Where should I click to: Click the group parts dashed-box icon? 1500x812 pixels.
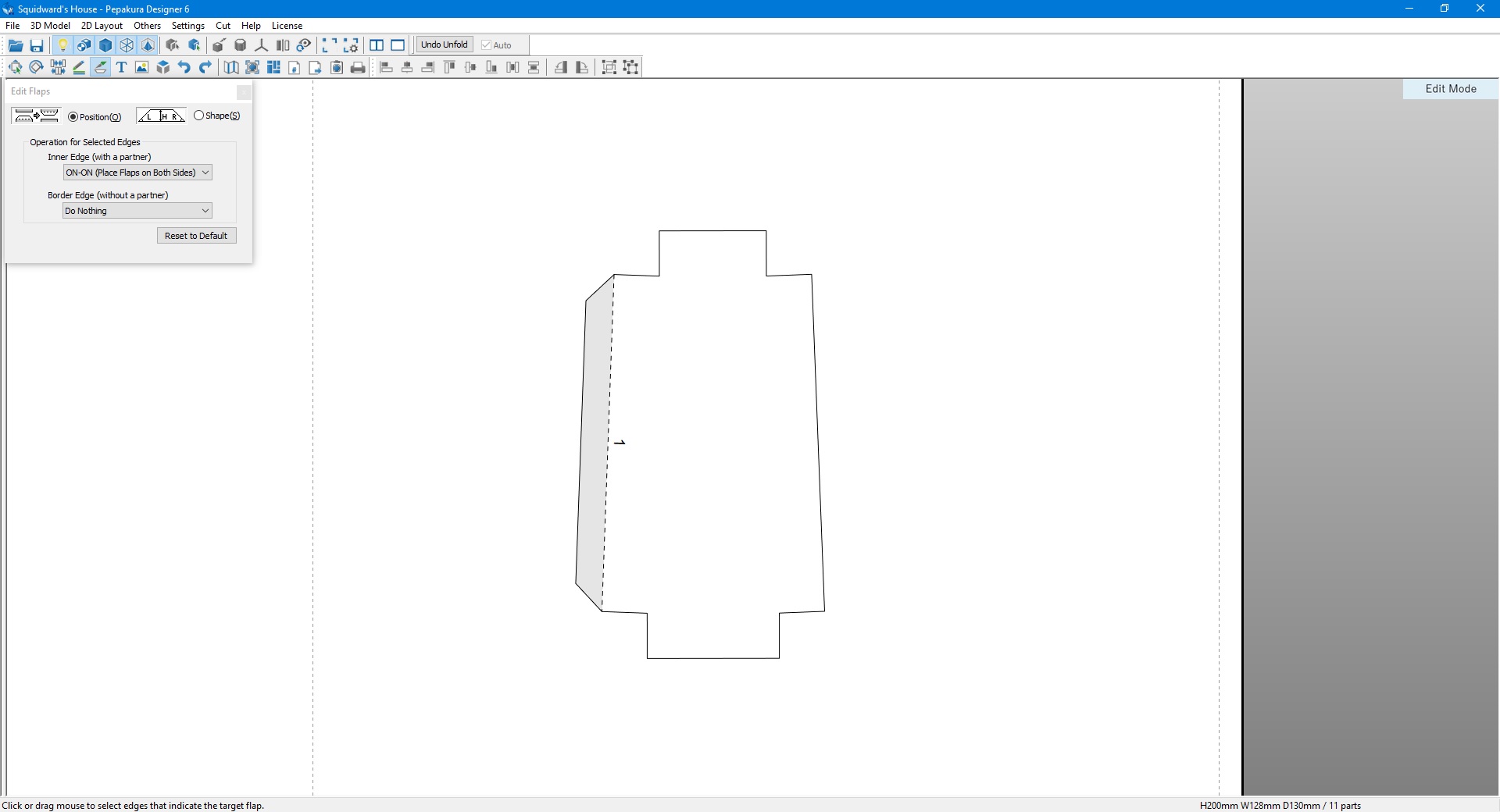tap(609, 67)
